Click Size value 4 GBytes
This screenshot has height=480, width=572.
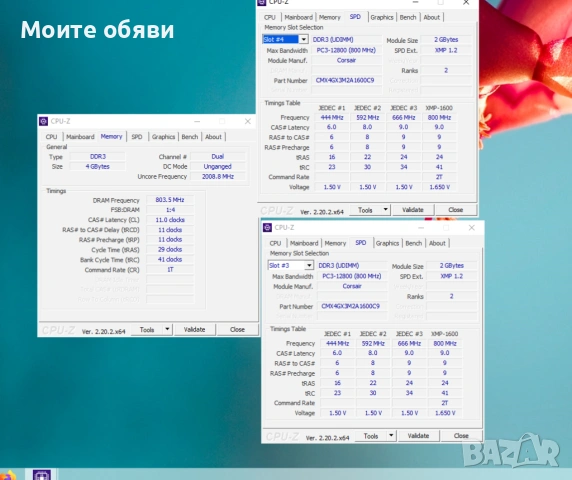(x=97, y=167)
